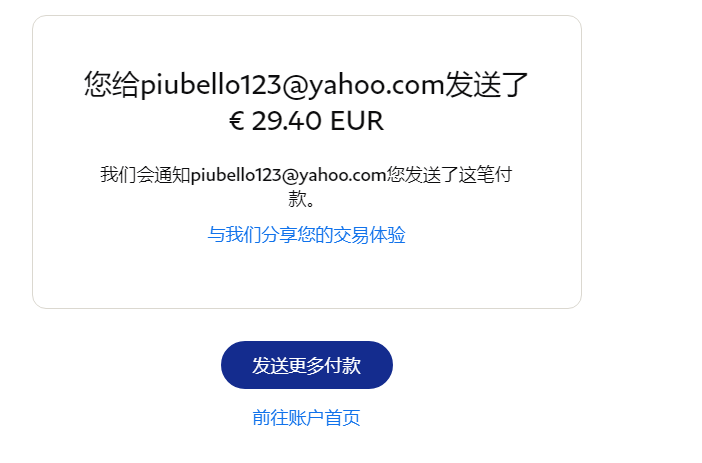Click the 发送了 text ending the heading
Viewport: 702px width, 463px height.
(487, 84)
